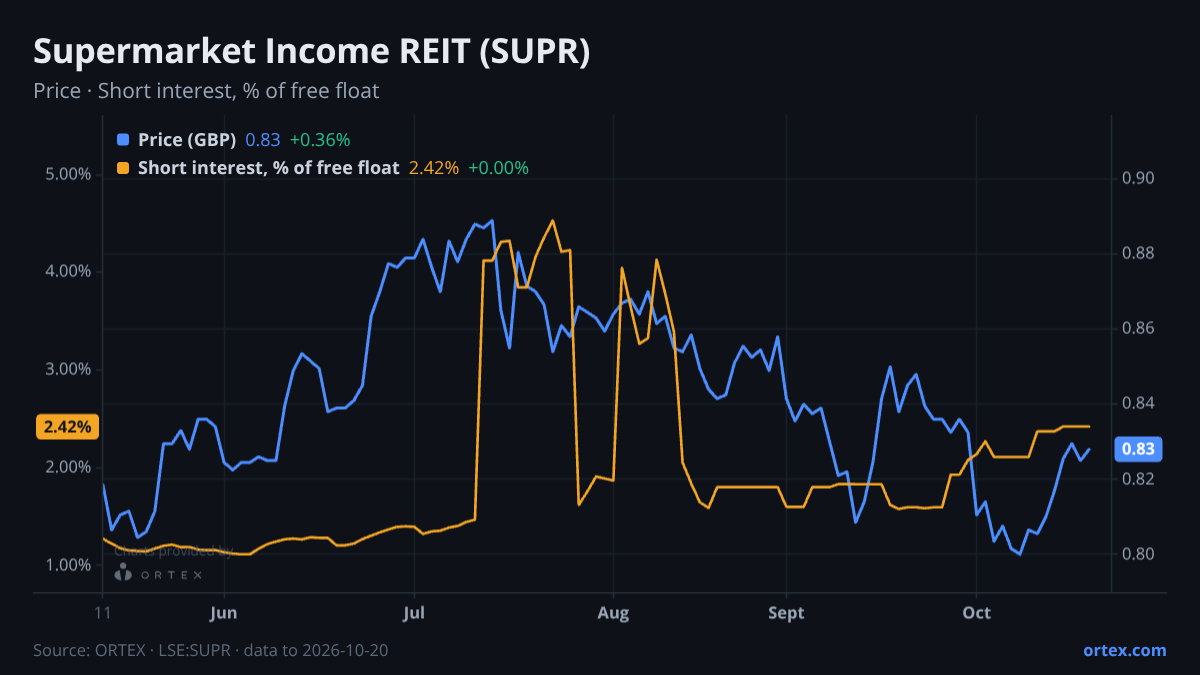
Task: Click the orange Short interest legend swatch
Action: [123, 168]
